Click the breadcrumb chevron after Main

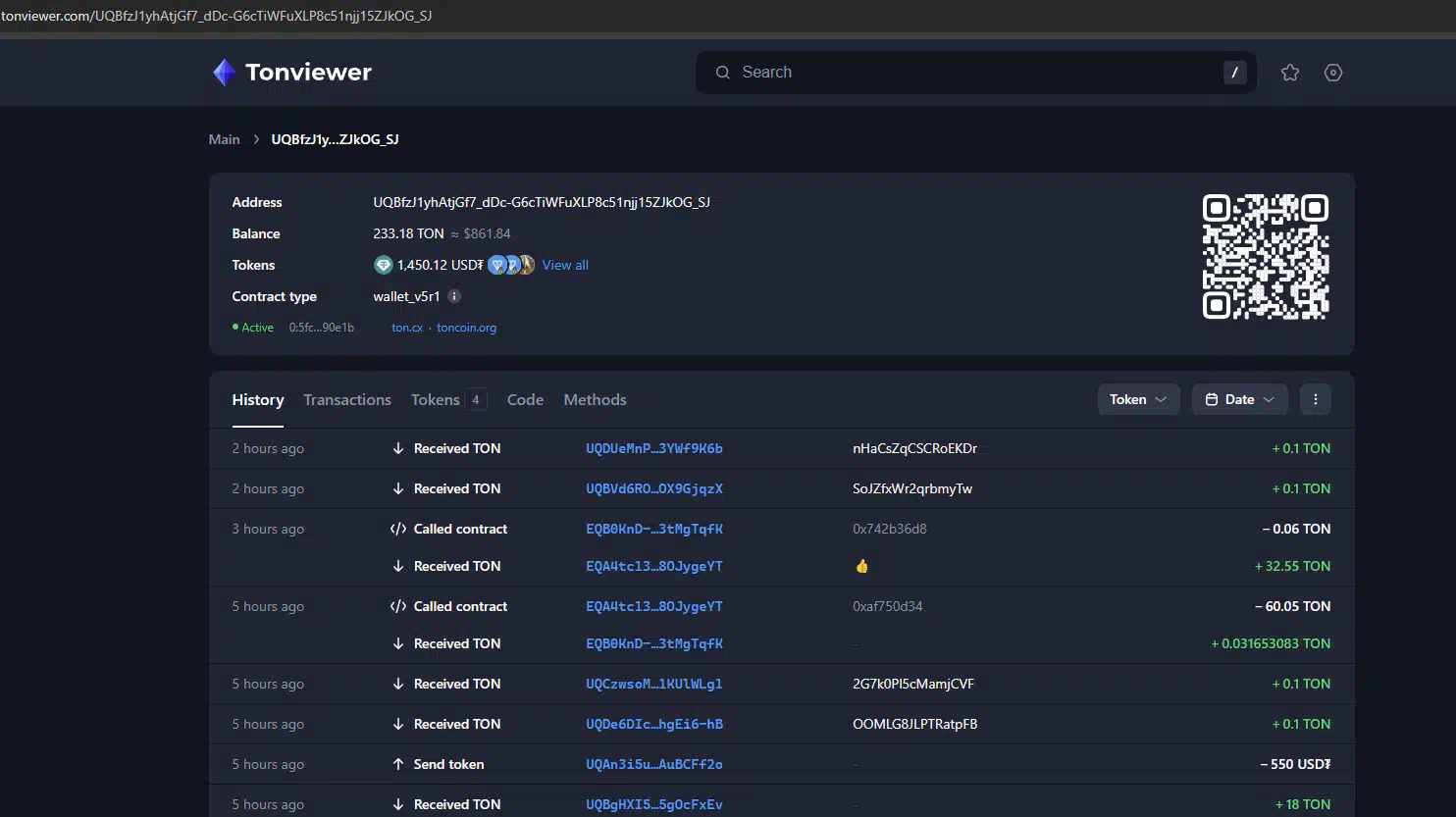256,139
